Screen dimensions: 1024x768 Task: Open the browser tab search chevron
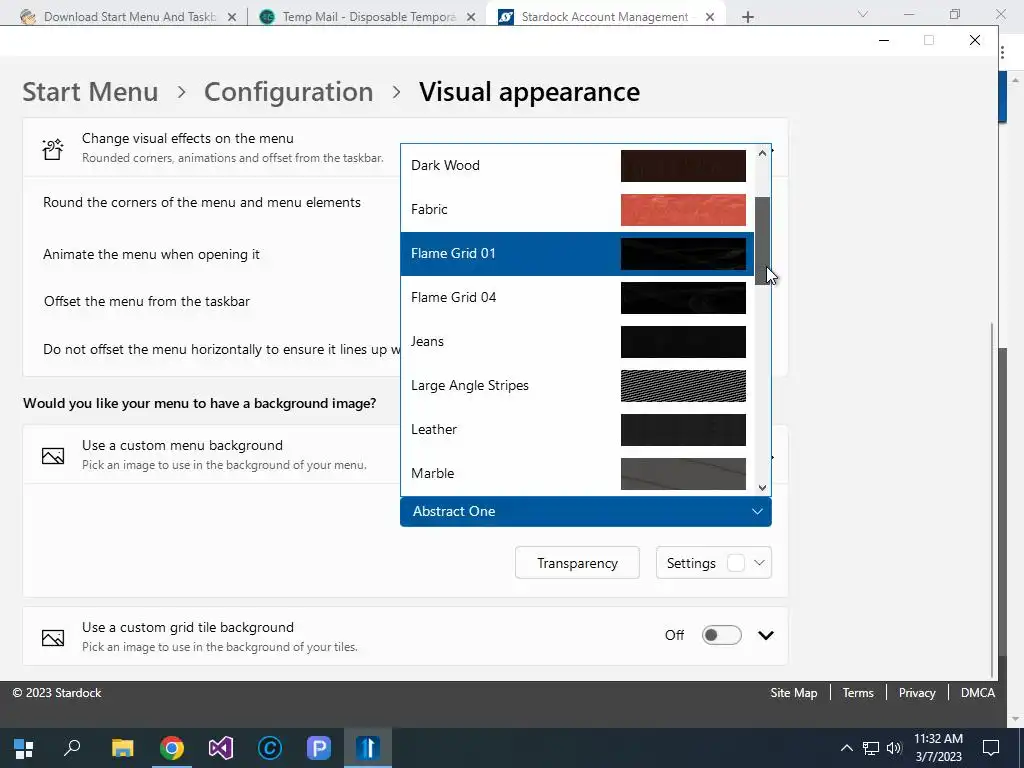863,14
